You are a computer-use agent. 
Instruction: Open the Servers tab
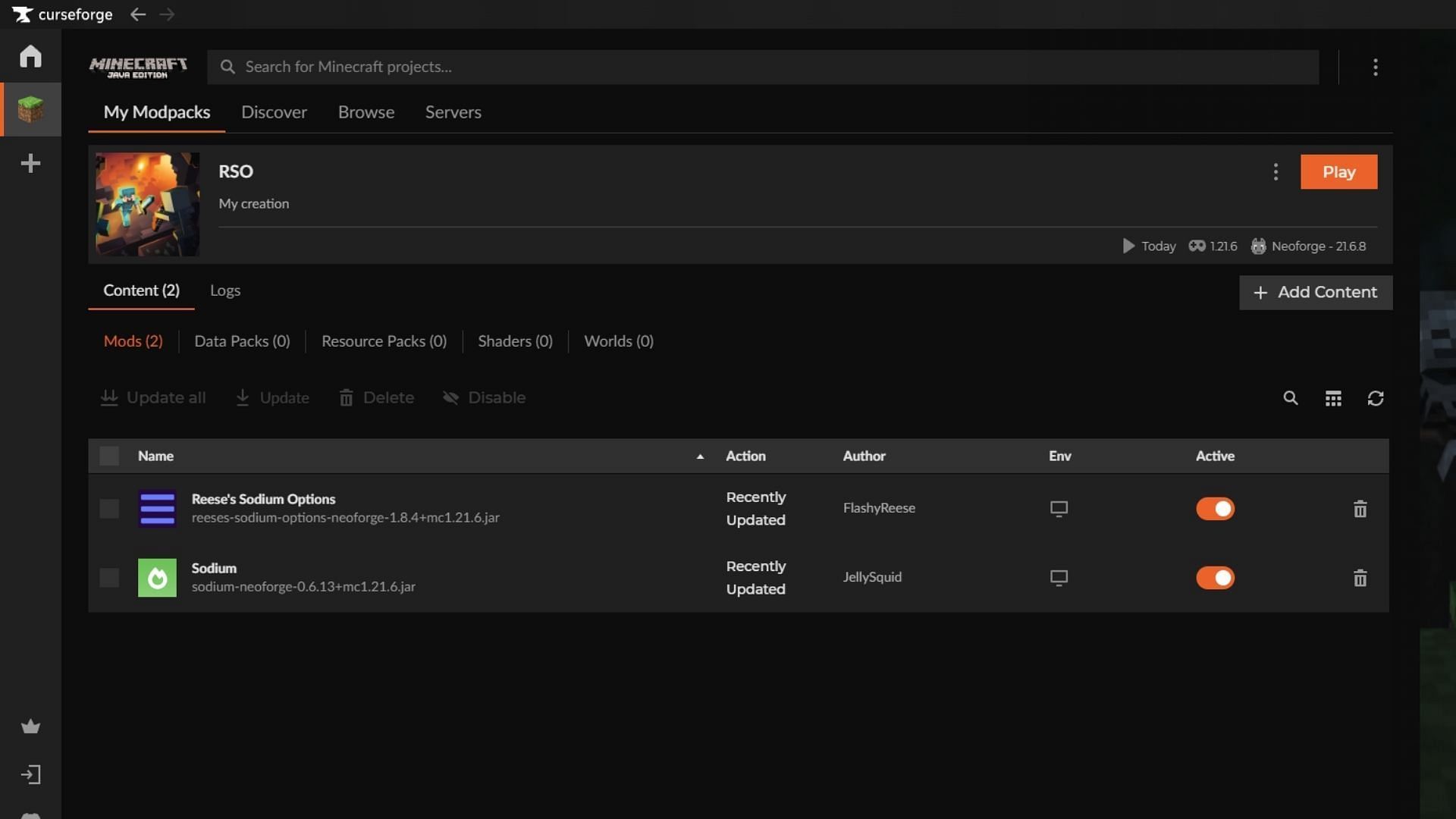click(453, 112)
